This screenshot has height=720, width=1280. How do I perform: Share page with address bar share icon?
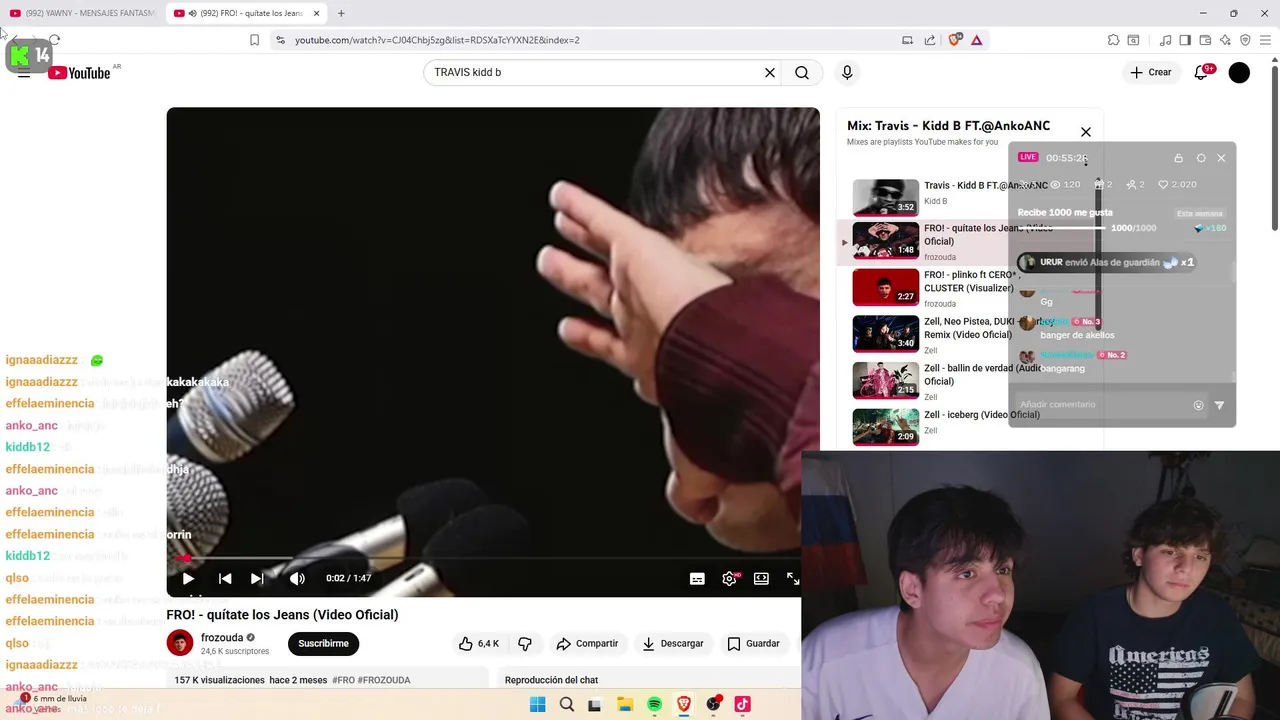point(930,40)
